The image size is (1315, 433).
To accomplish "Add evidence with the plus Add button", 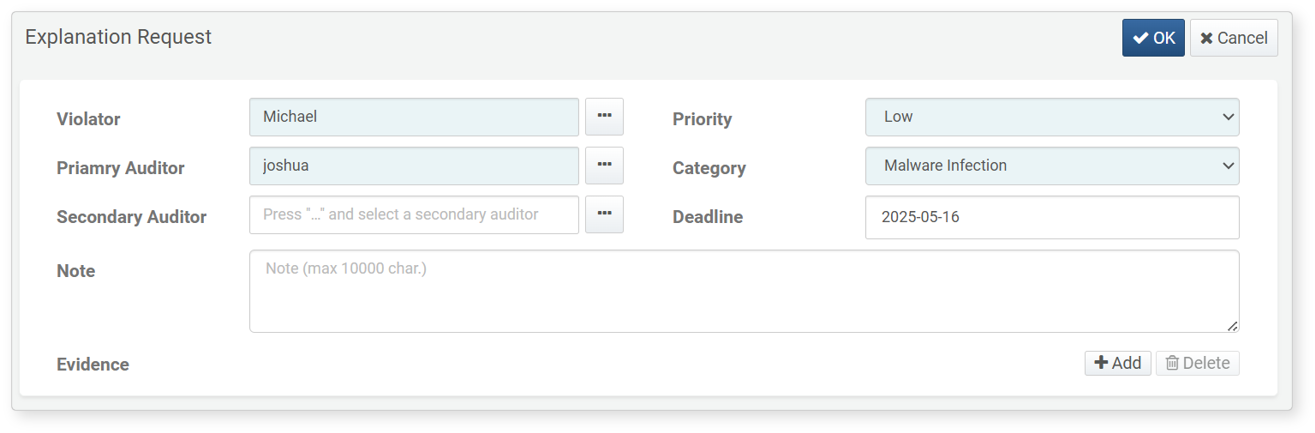I will 1118,363.
